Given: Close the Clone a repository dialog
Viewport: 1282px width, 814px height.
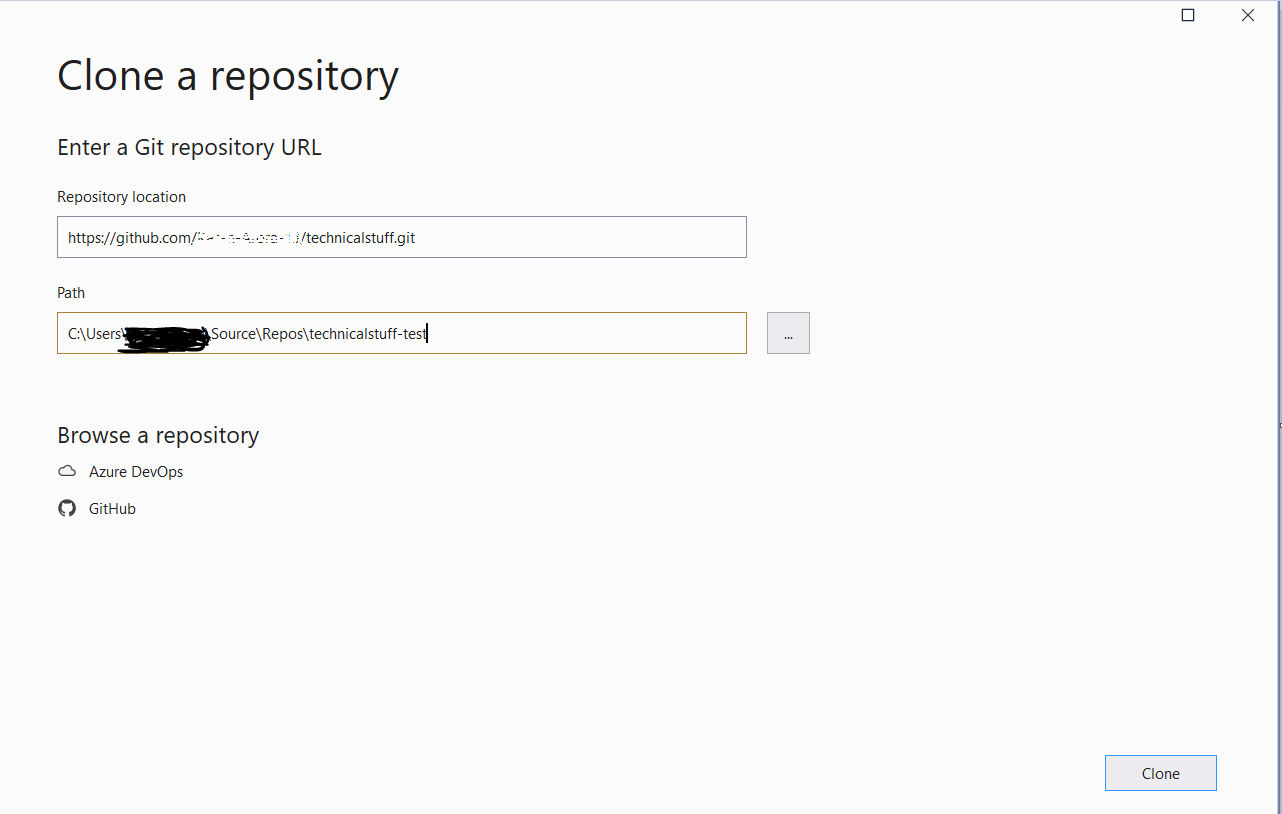Looking at the screenshot, I should (x=1248, y=15).
